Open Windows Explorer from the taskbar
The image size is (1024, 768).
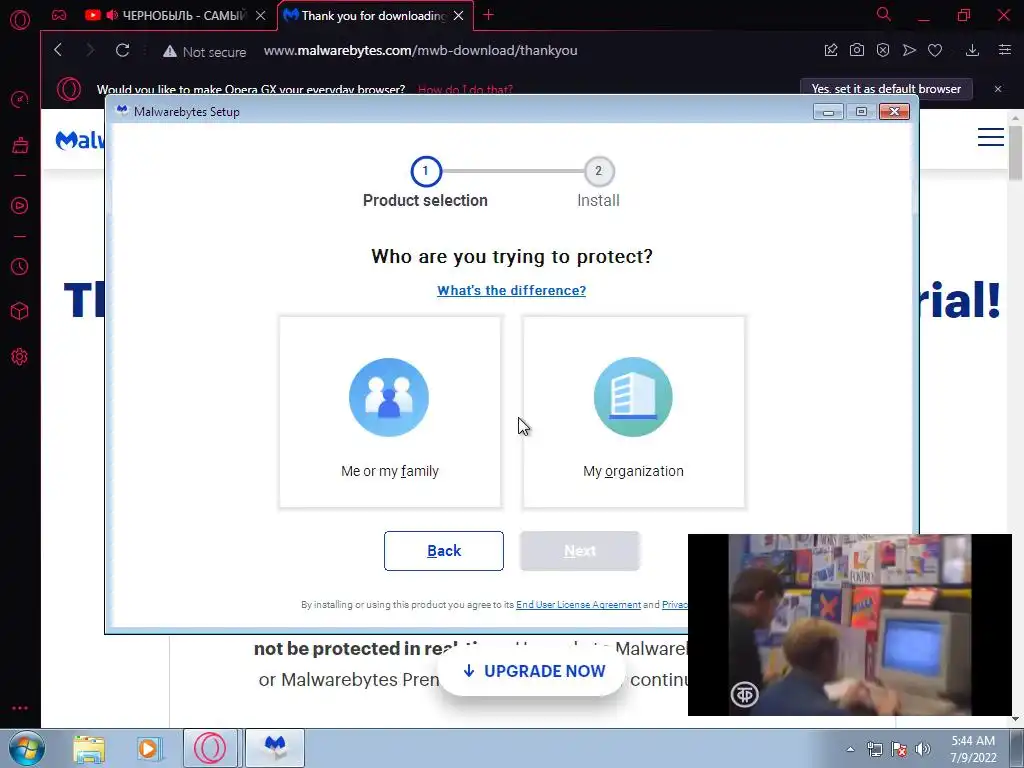click(x=89, y=748)
